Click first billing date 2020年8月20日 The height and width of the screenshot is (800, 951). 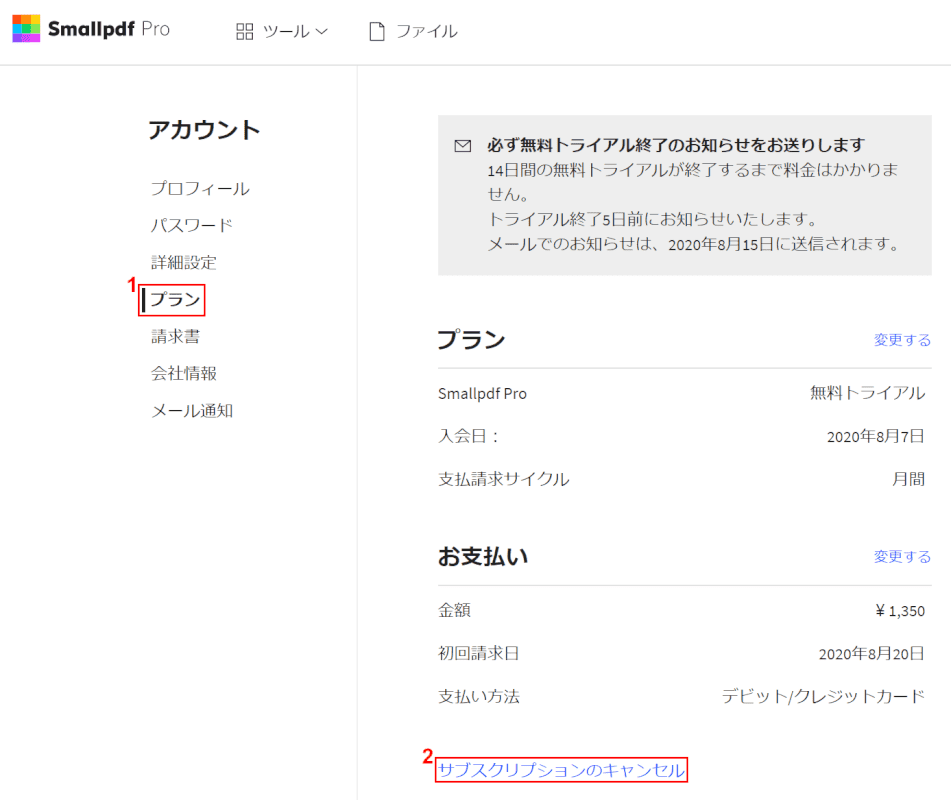(x=872, y=654)
